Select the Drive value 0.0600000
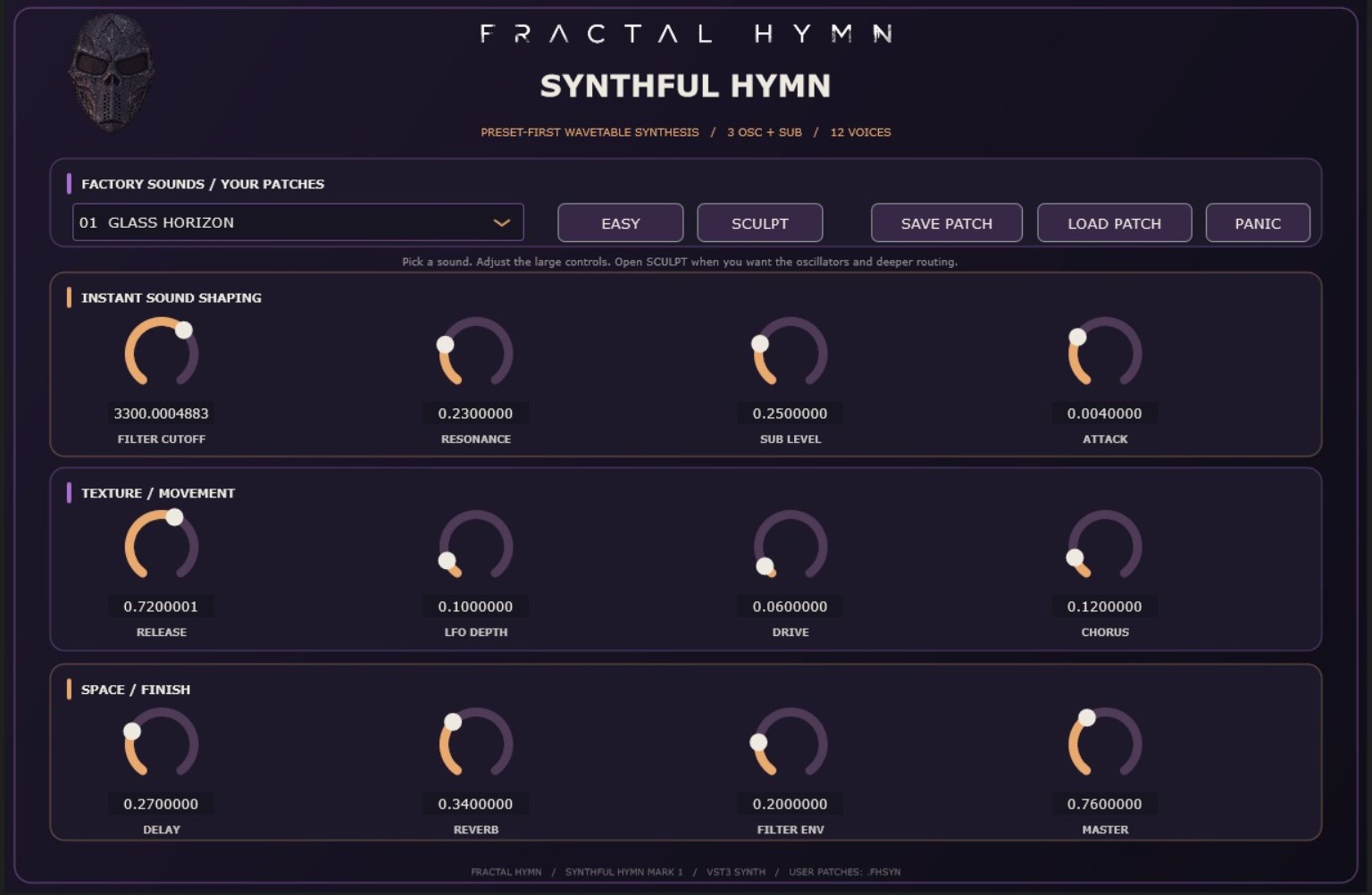This screenshot has height=895, width=1372. [x=791, y=606]
